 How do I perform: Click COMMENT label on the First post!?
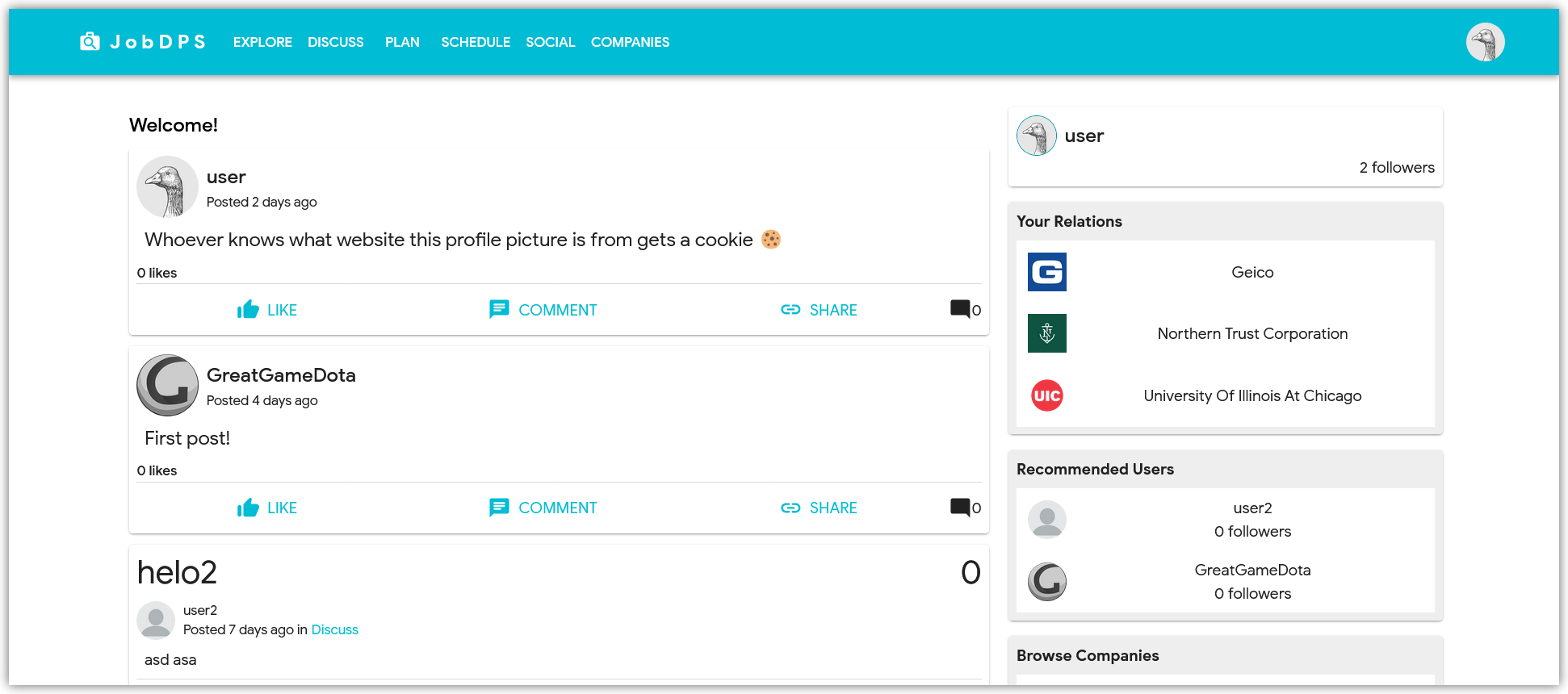point(557,508)
